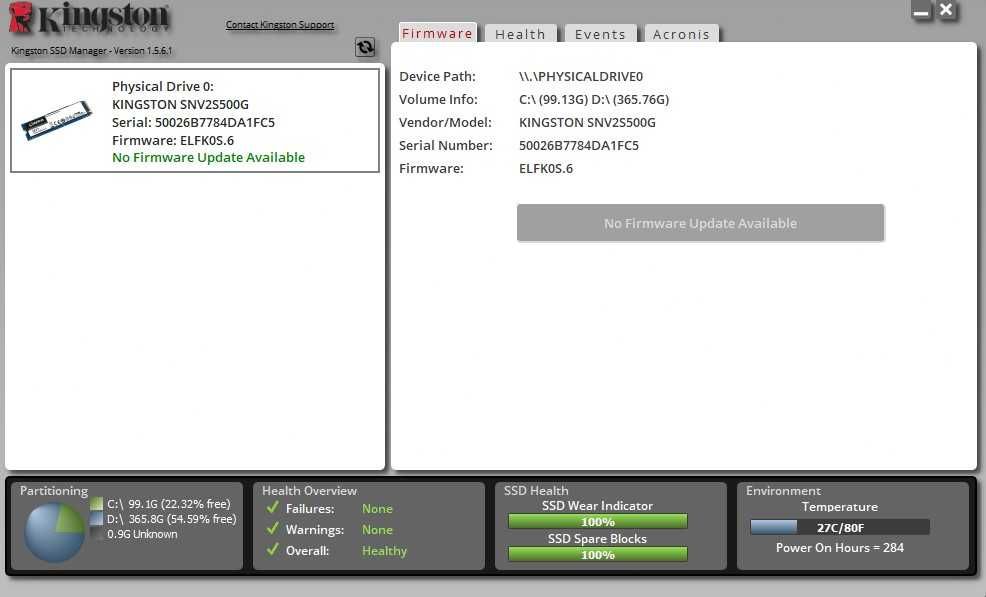Image resolution: width=986 pixels, height=597 pixels.
Task: Click the Temperature label
Action: click(839, 506)
